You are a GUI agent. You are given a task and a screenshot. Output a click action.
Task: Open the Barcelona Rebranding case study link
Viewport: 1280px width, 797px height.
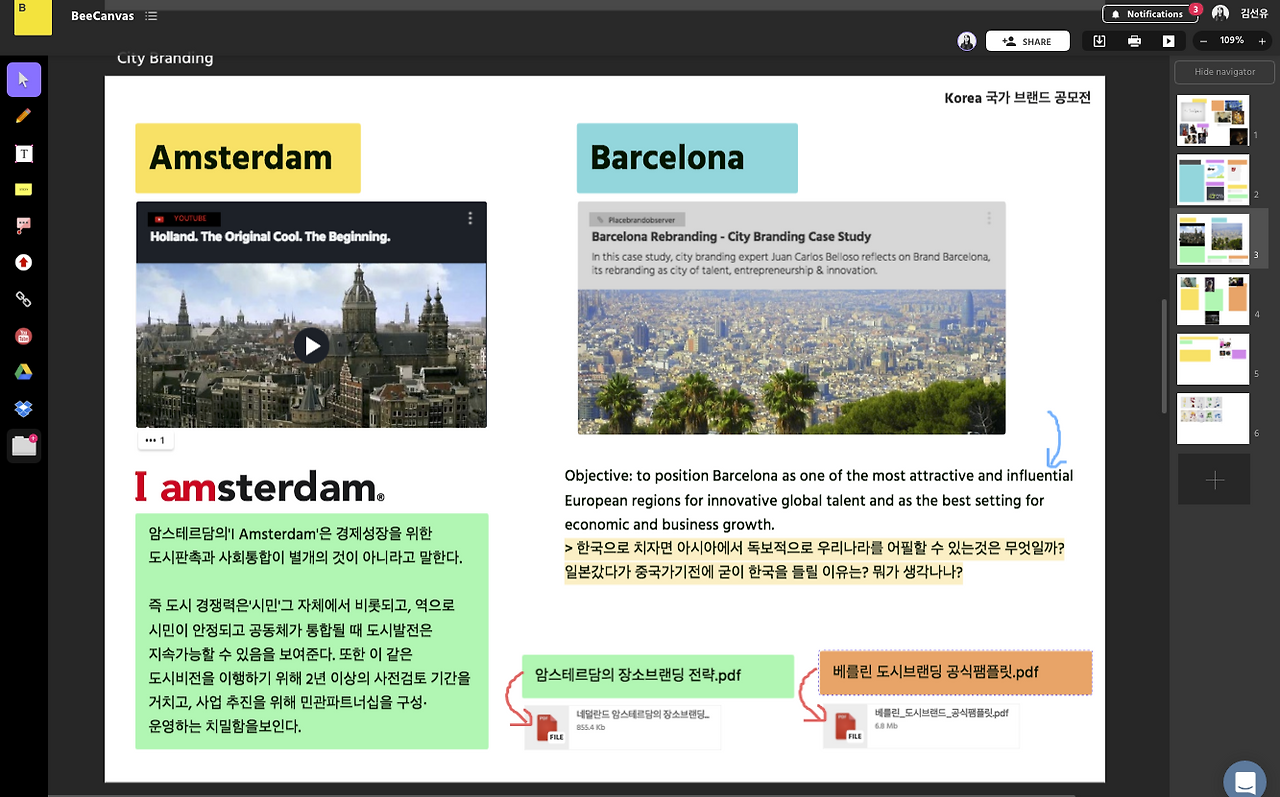click(731, 237)
